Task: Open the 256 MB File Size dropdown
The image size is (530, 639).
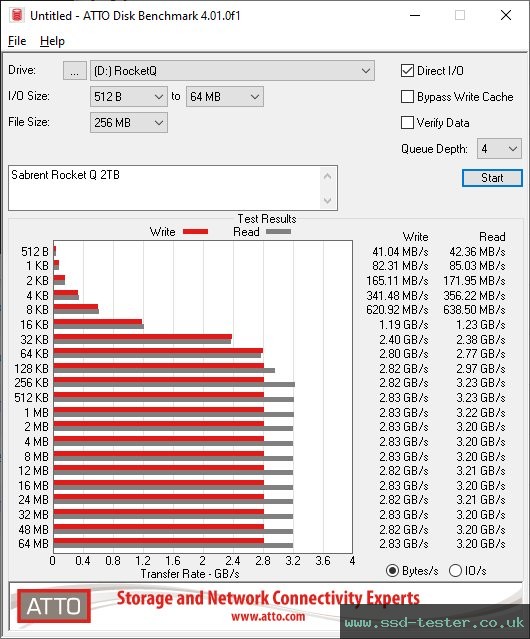Action: click(129, 123)
